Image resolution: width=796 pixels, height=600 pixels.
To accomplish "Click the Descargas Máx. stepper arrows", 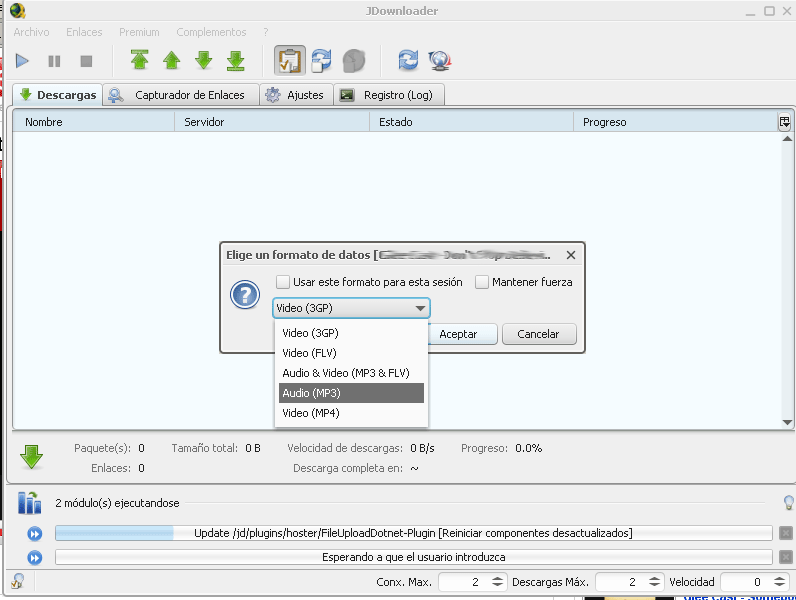I will 655,582.
